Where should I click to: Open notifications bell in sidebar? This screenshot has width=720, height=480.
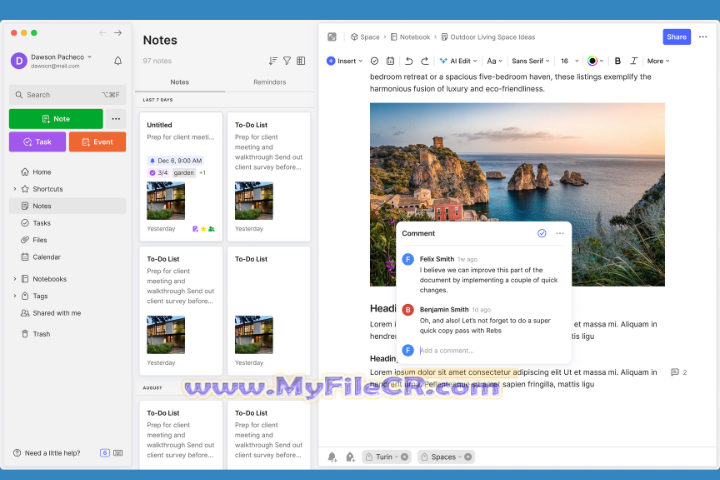click(118, 61)
